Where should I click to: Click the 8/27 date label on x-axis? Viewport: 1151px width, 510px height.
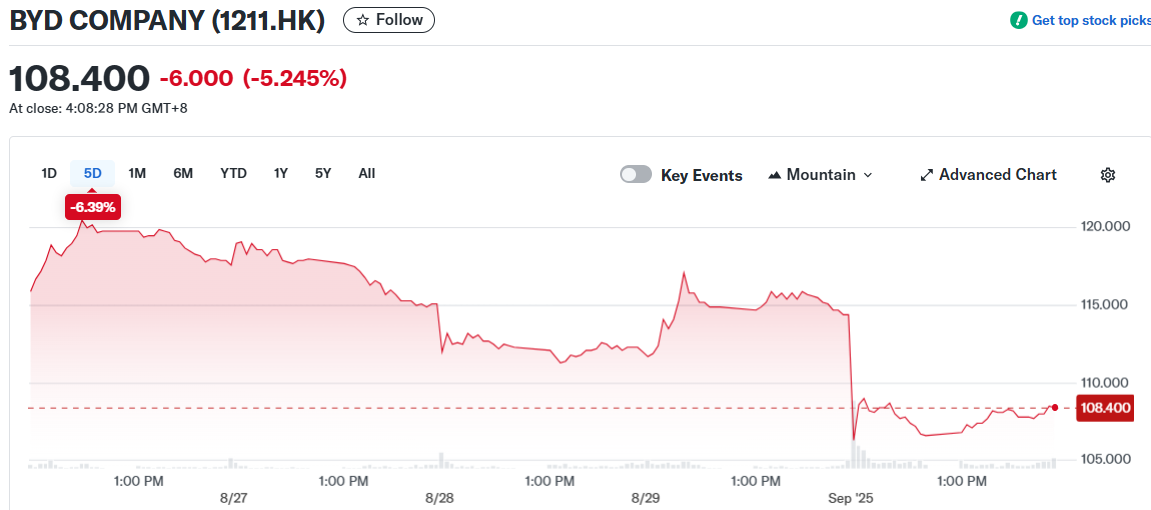[233, 498]
